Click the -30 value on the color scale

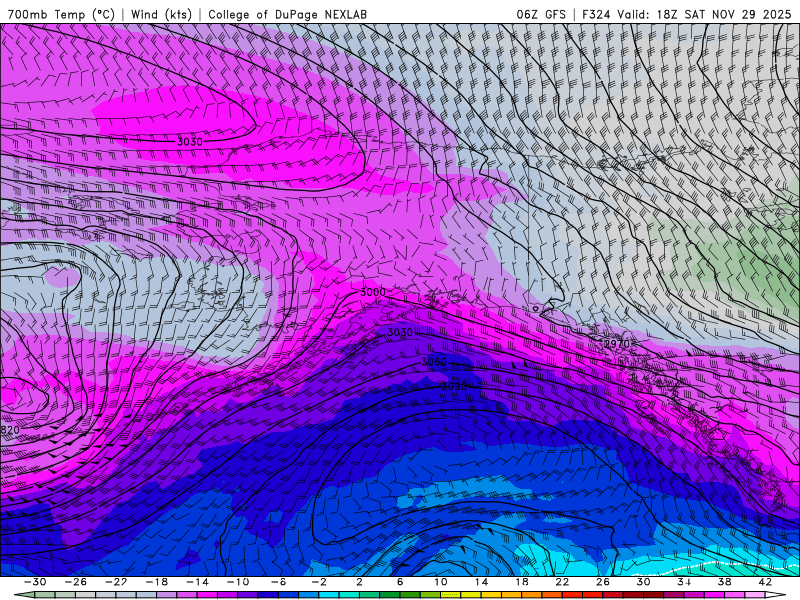(35, 582)
